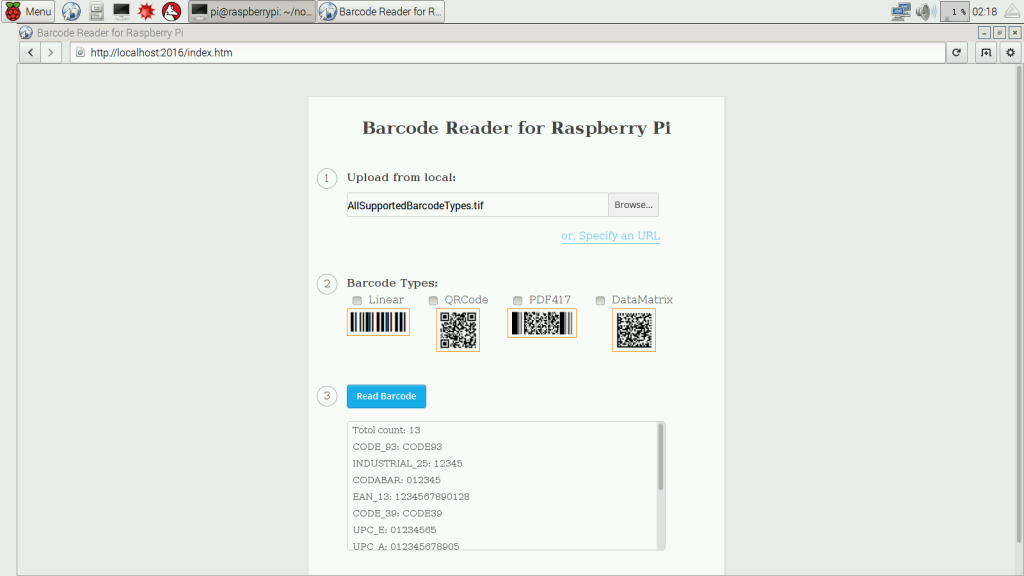Open the Wolfram wolf icon
The width and height of the screenshot is (1024, 576).
(171, 12)
